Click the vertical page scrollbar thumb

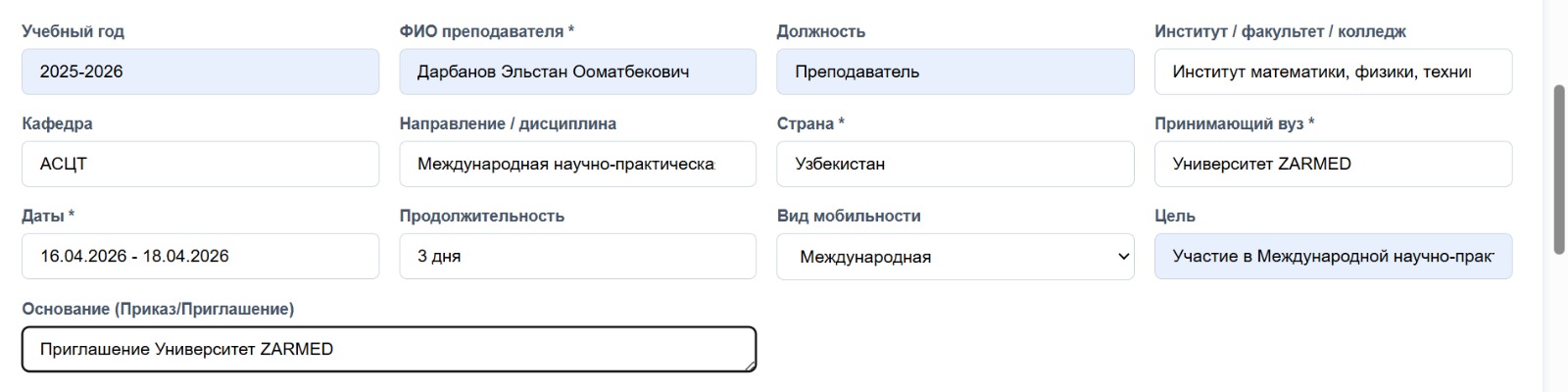(1558, 169)
